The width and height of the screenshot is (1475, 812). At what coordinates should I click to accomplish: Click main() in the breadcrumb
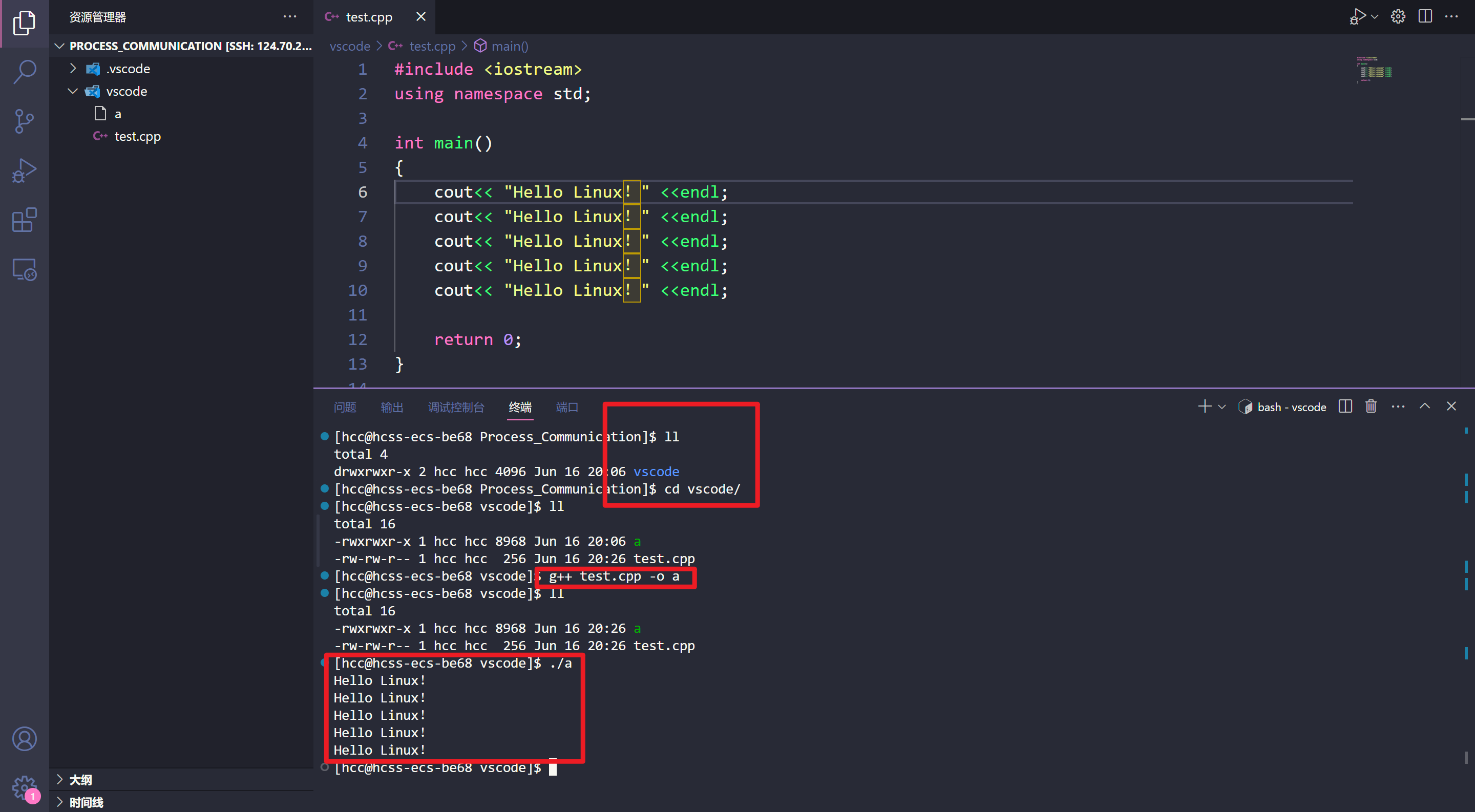(x=509, y=47)
